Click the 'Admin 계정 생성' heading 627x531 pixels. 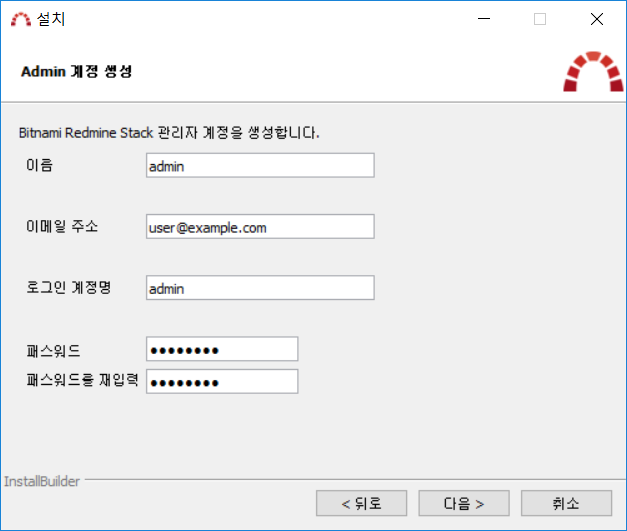click(x=76, y=72)
